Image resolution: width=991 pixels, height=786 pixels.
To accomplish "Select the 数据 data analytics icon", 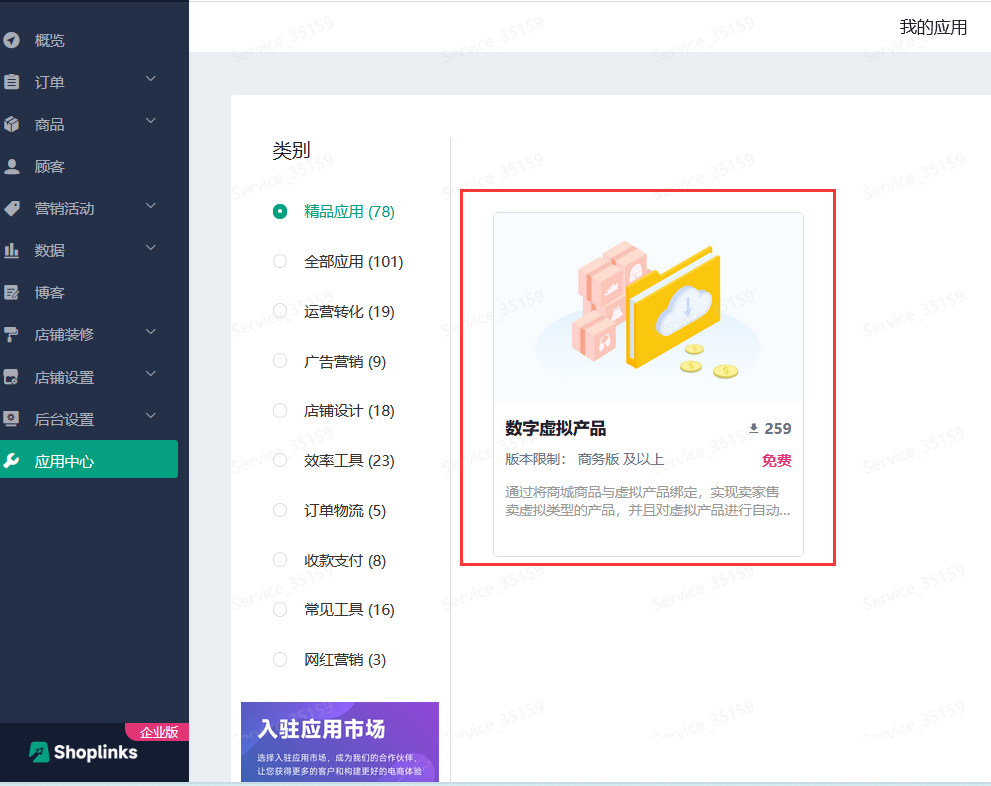I will [x=14, y=249].
